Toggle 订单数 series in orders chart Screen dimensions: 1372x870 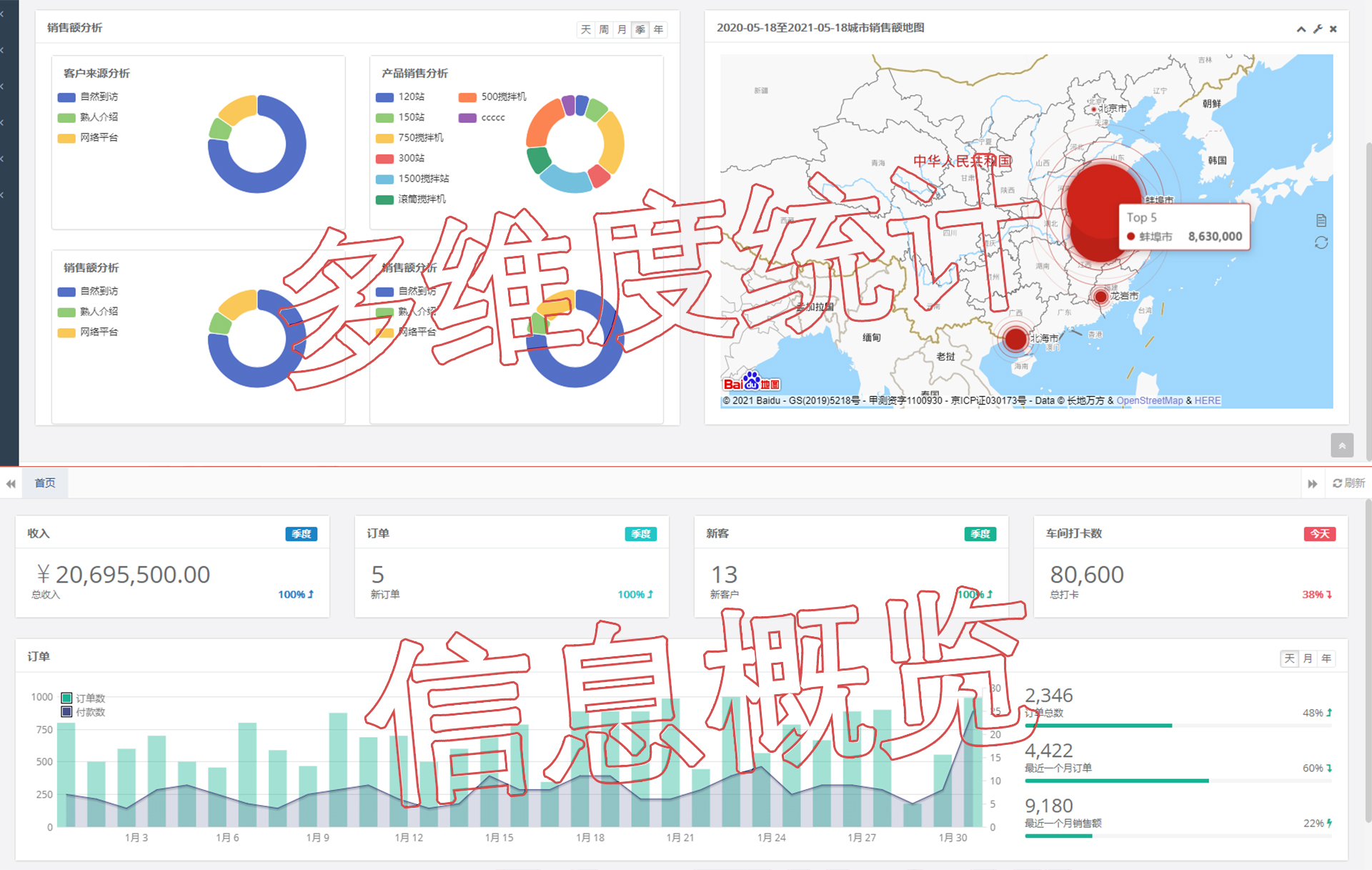[84, 698]
